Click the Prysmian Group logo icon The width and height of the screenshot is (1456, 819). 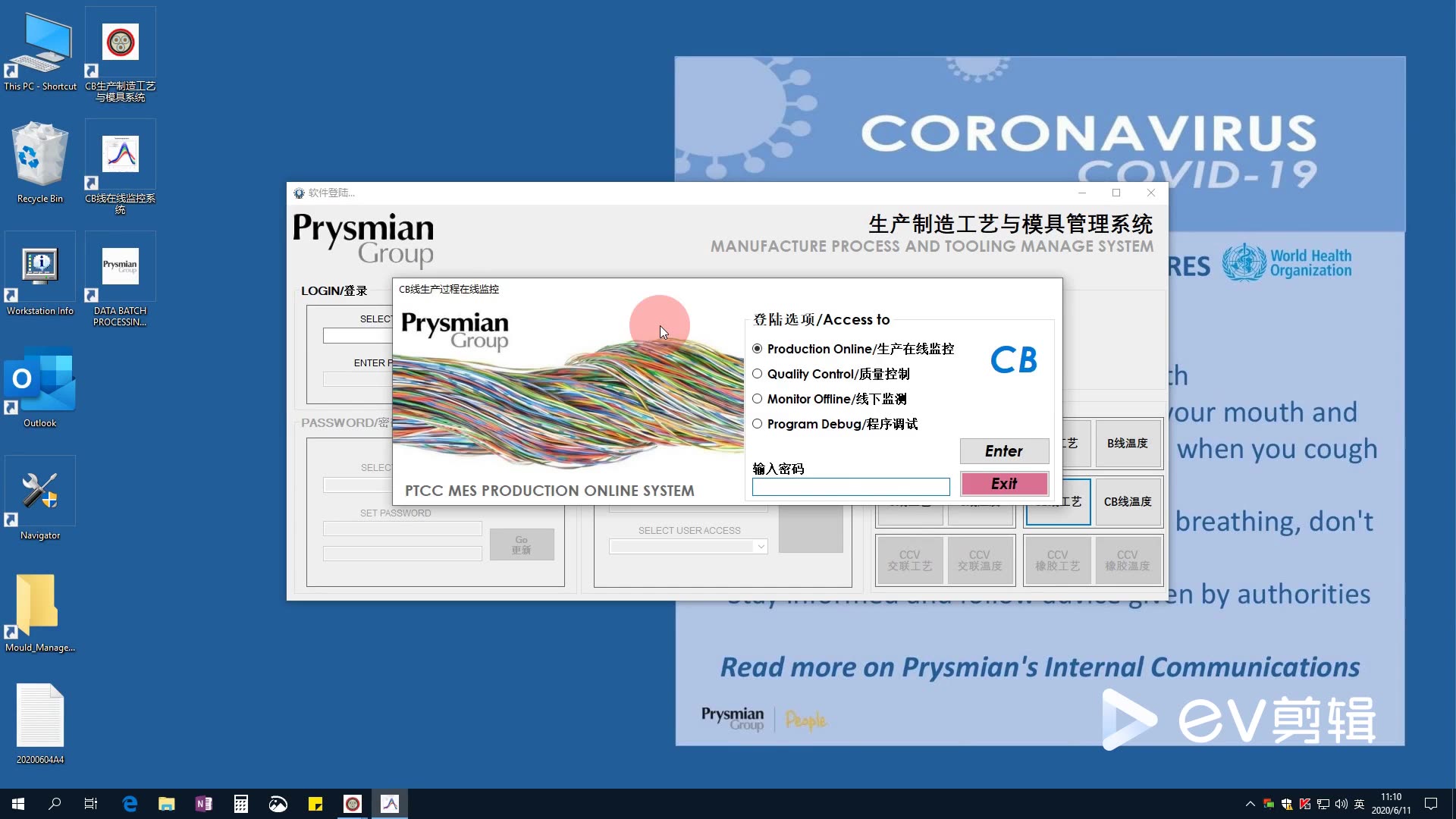(119, 269)
